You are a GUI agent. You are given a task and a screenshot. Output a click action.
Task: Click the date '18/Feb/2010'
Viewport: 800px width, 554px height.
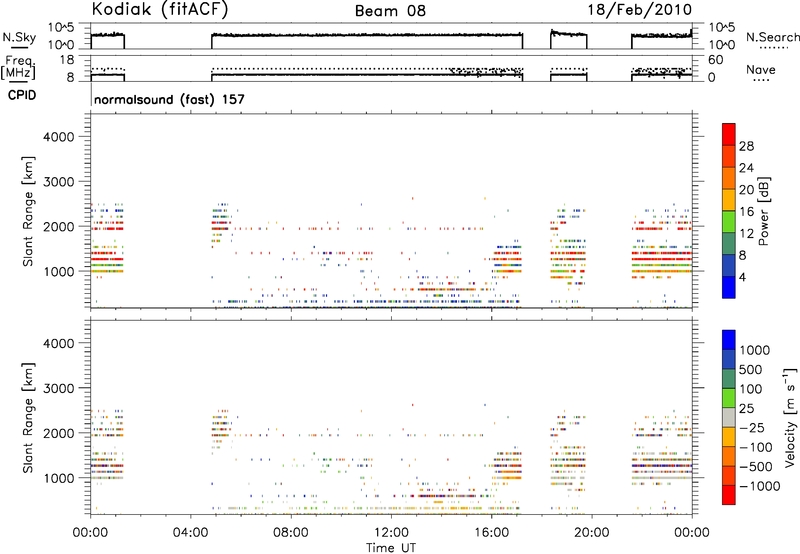pyautogui.click(x=640, y=9)
